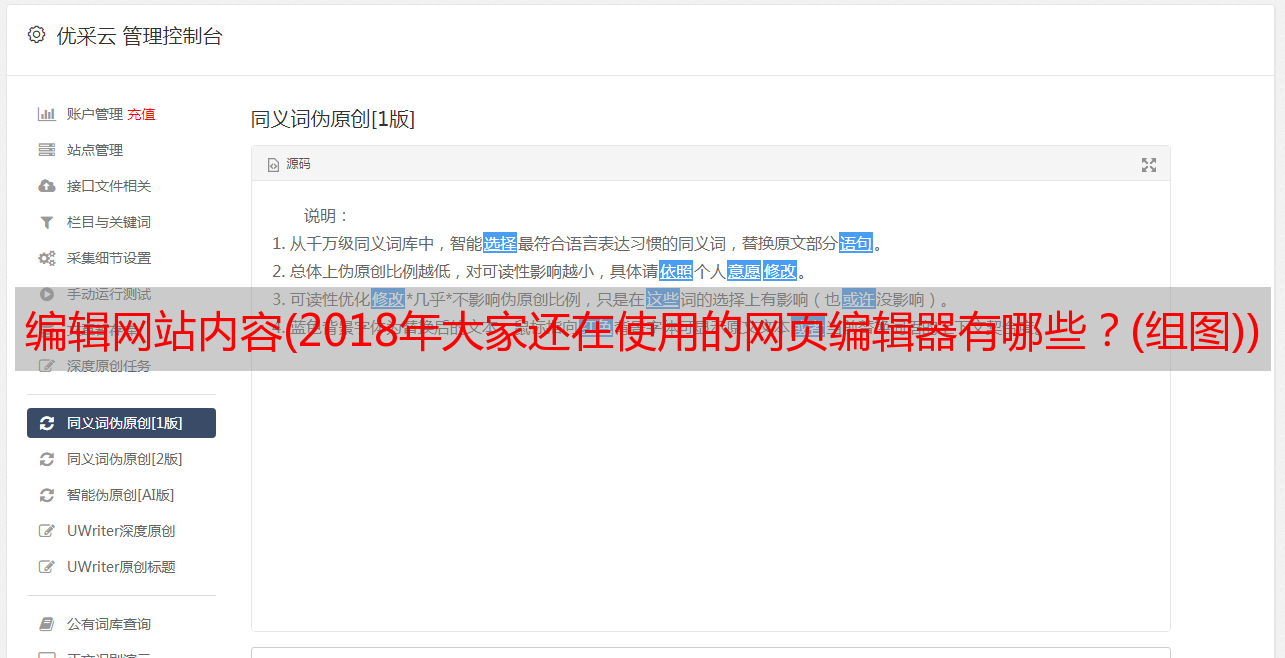This screenshot has width=1285, height=658.
Task: Click the 采集细节设置 gears icon
Action: pyautogui.click(x=46, y=258)
